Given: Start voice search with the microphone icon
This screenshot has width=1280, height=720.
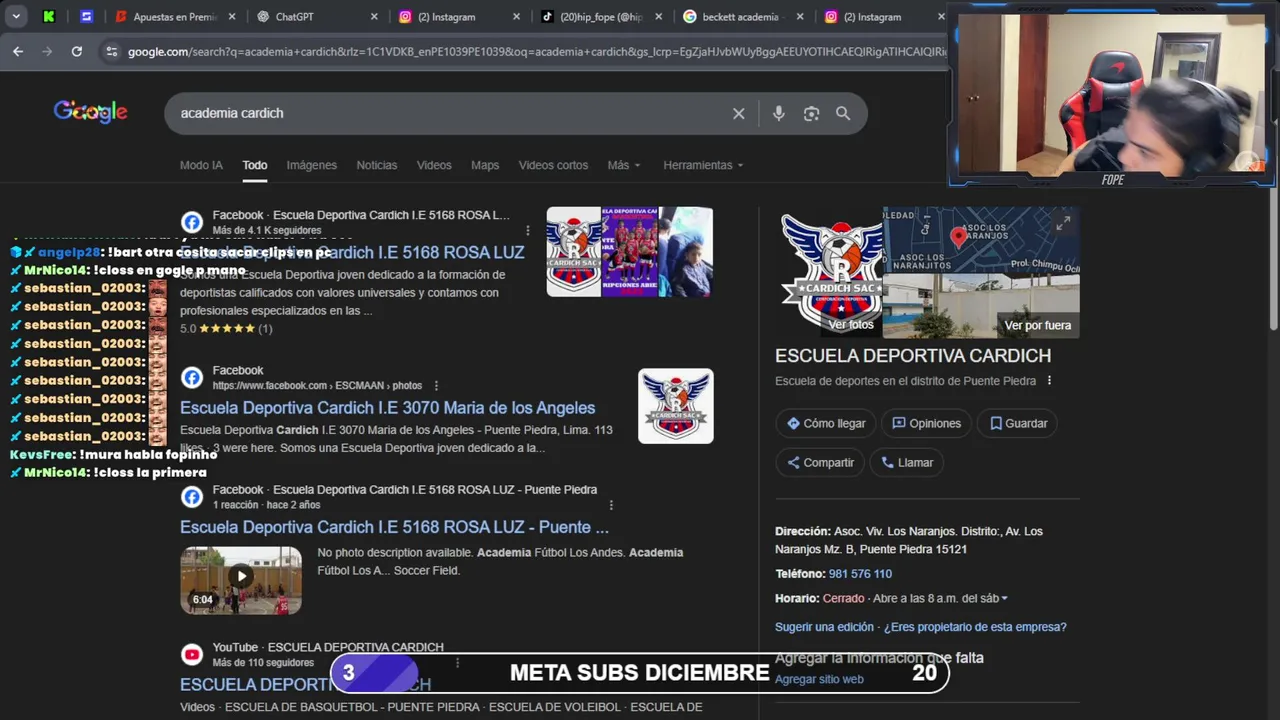Looking at the screenshot, I should (x=778, y=114).
